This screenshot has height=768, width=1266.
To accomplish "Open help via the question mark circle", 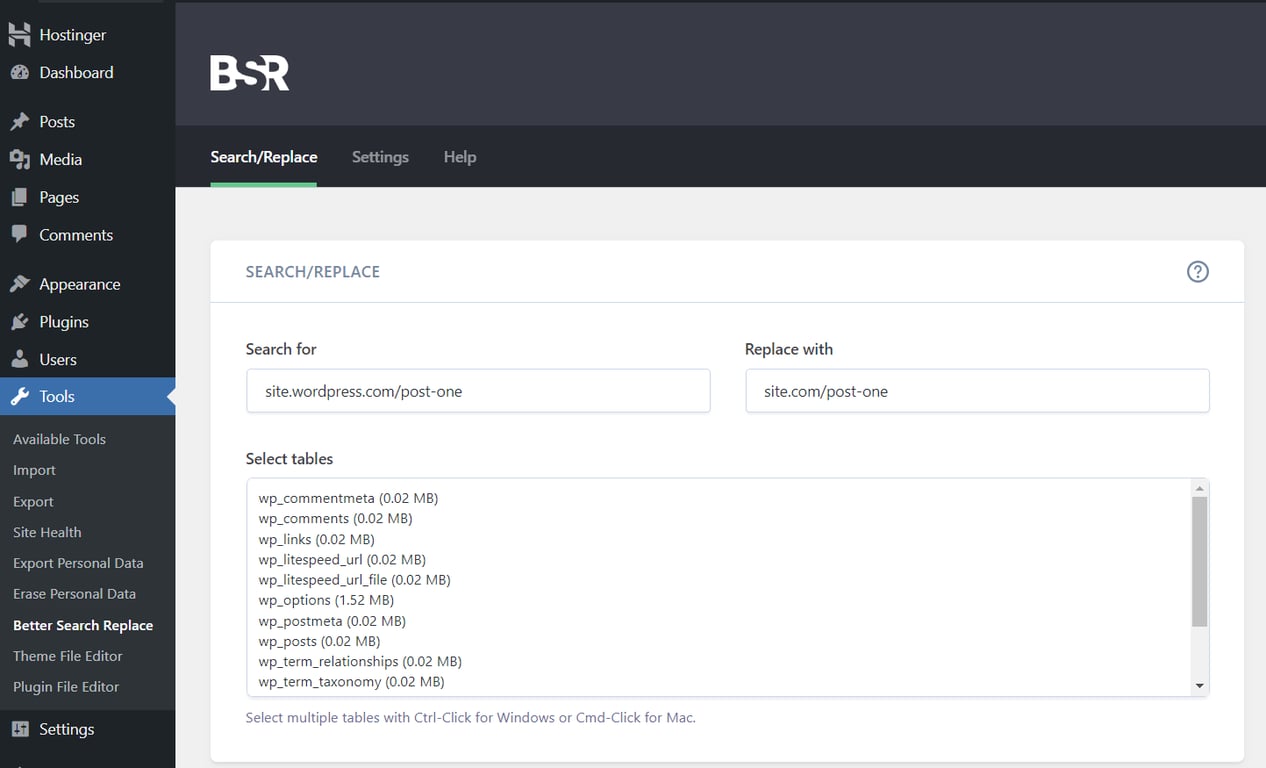I will 1197,271.
